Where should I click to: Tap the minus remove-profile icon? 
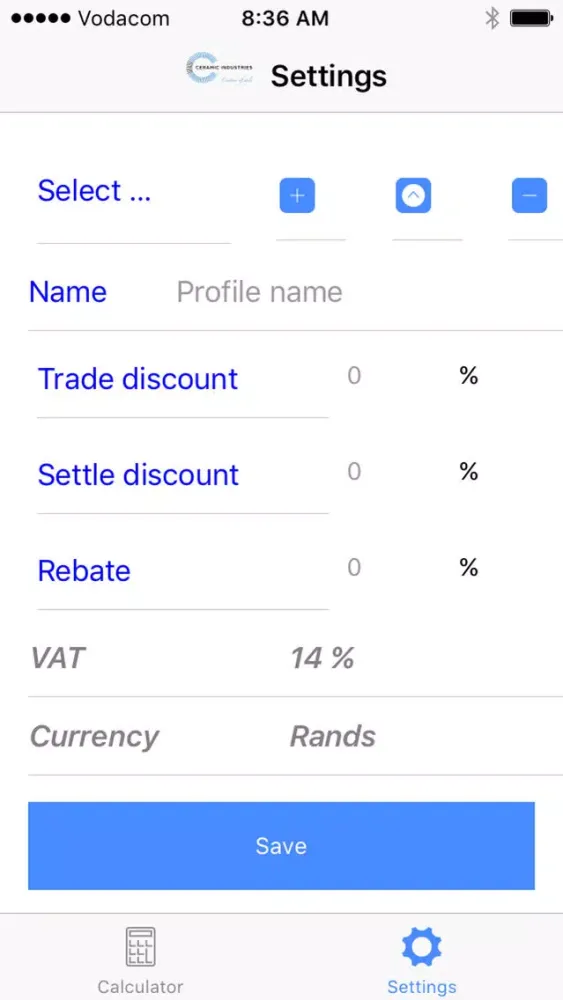tap(529, 195)
